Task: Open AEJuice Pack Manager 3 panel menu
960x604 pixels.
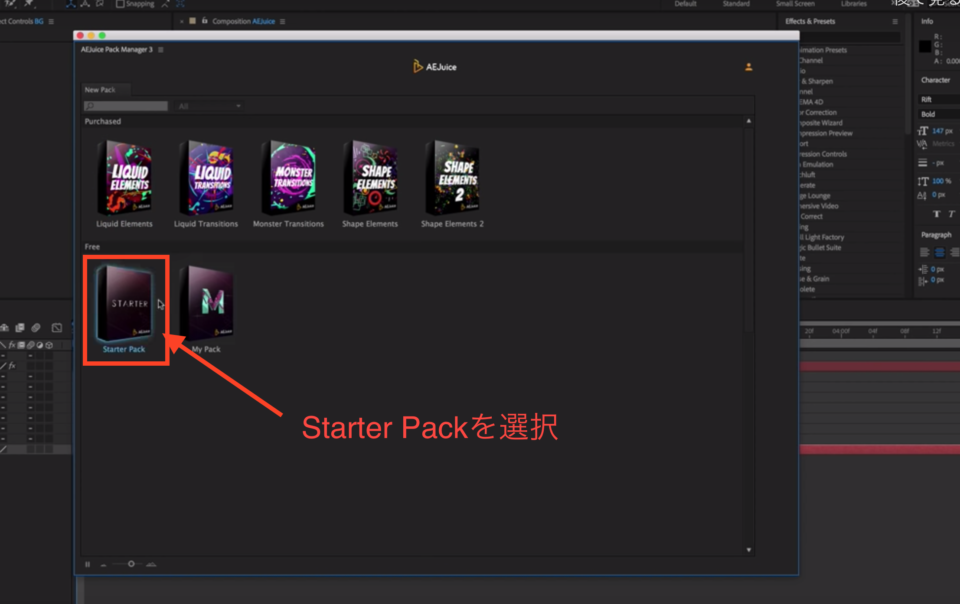Action: pyautogui.click(x=161, y=50)
